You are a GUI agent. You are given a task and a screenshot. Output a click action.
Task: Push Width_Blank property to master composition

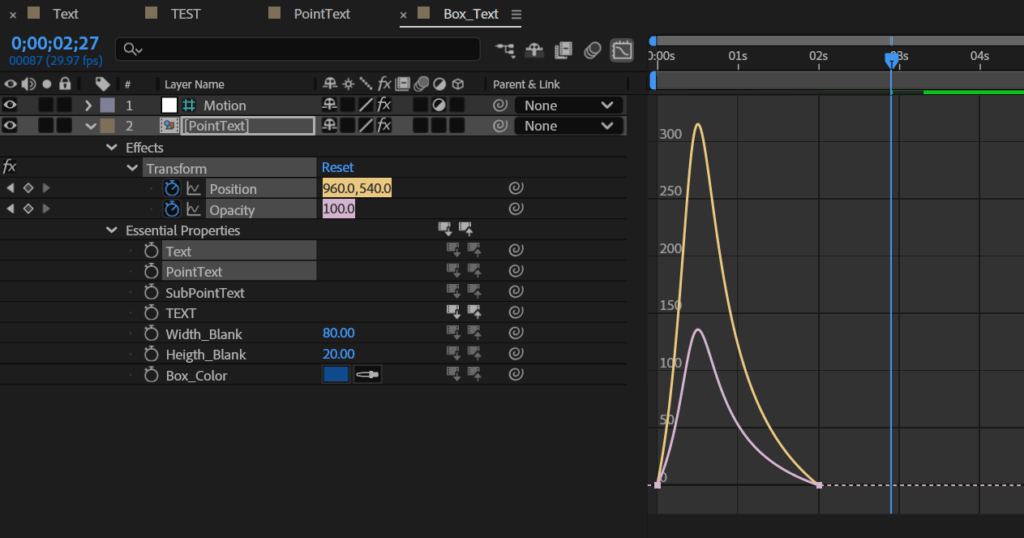point(474,333)
